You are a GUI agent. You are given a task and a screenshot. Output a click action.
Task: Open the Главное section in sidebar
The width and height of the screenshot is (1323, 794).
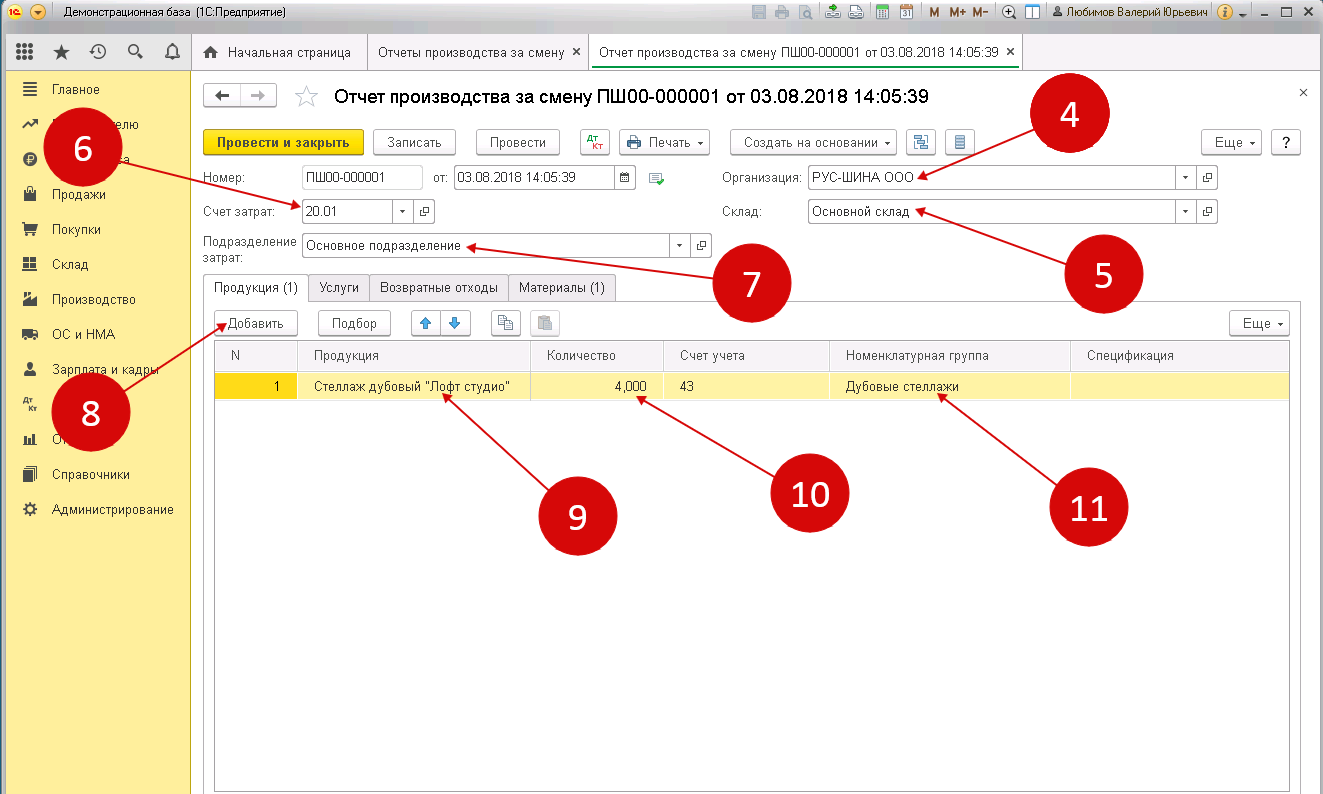(97, 90)
